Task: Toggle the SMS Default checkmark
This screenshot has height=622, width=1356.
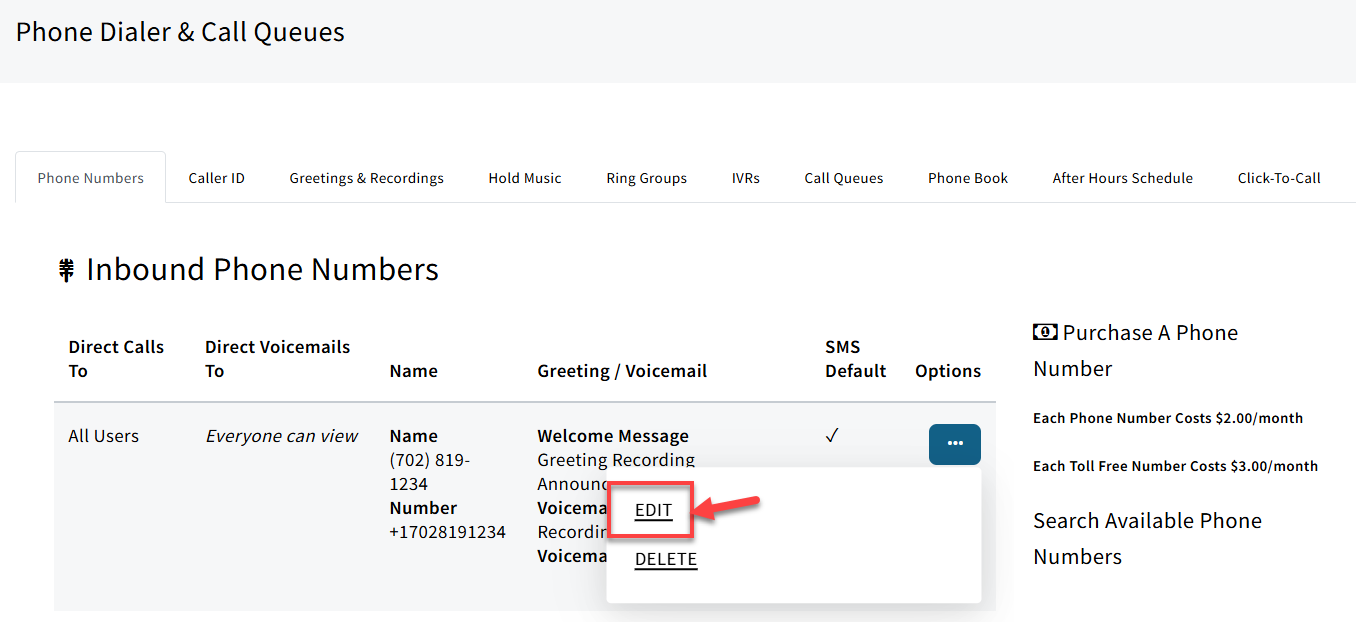Action: pyautogui.click(x=832, y=435)
